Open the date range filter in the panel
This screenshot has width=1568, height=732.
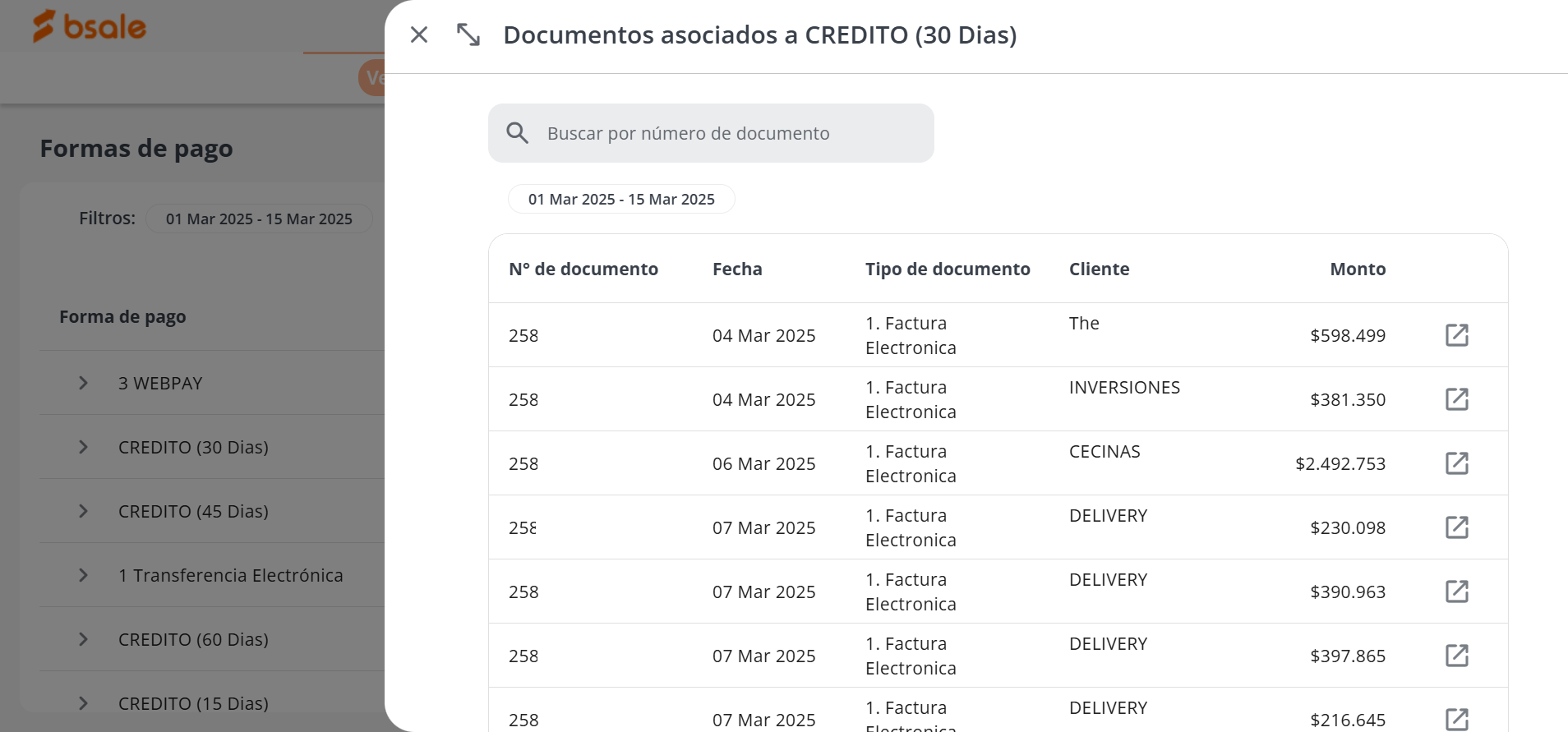pos(621,199)
